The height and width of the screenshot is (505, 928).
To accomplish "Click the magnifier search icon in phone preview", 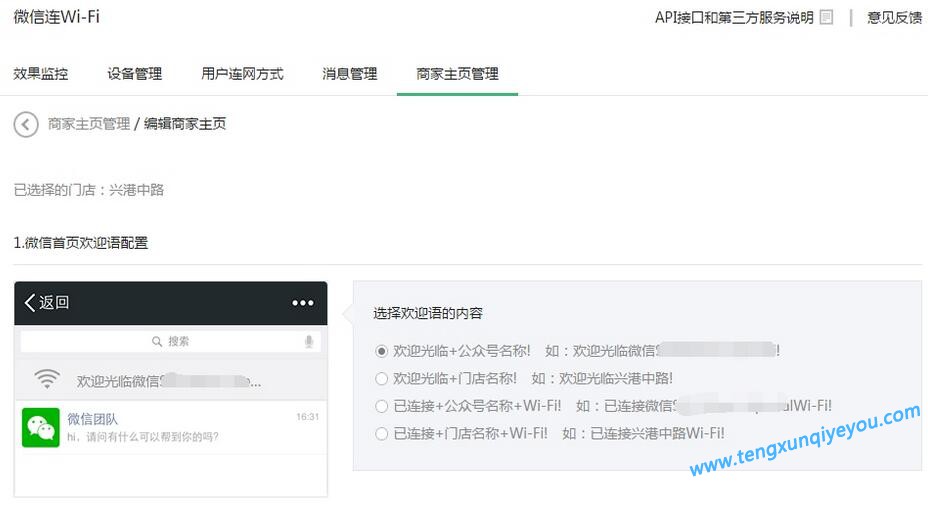I will (157, 342).
